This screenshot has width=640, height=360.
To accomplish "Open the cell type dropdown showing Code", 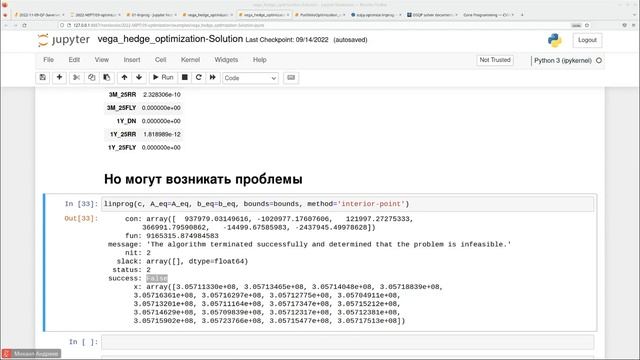I will coord(250,78).
